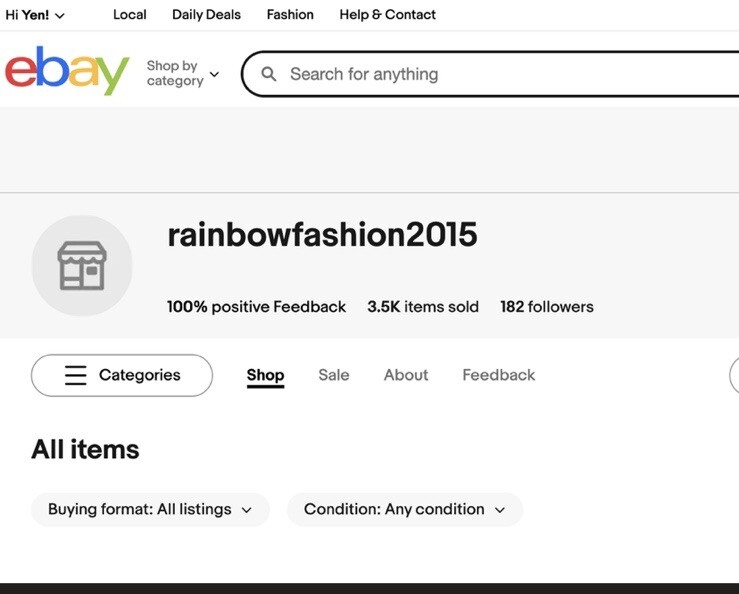
Task: Click the search magnifier icon
Action: tap(269, 74)
